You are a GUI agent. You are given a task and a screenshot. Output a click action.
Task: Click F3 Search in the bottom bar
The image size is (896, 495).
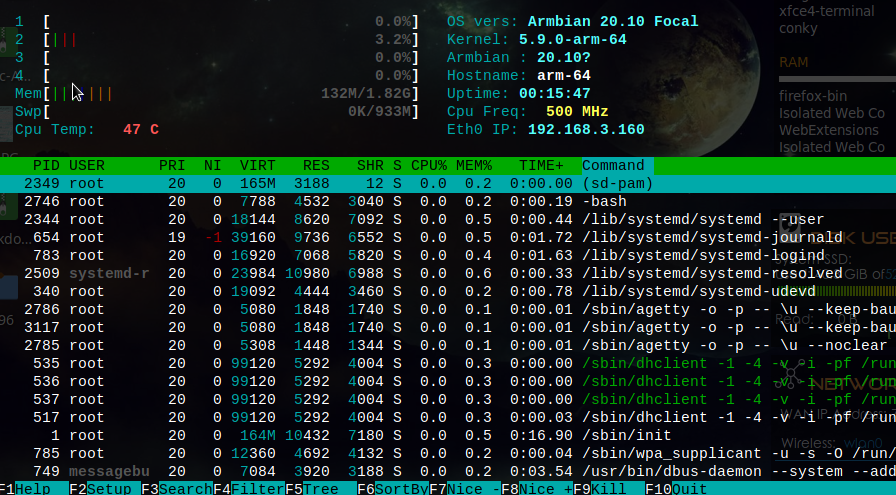tap(178, 489)
